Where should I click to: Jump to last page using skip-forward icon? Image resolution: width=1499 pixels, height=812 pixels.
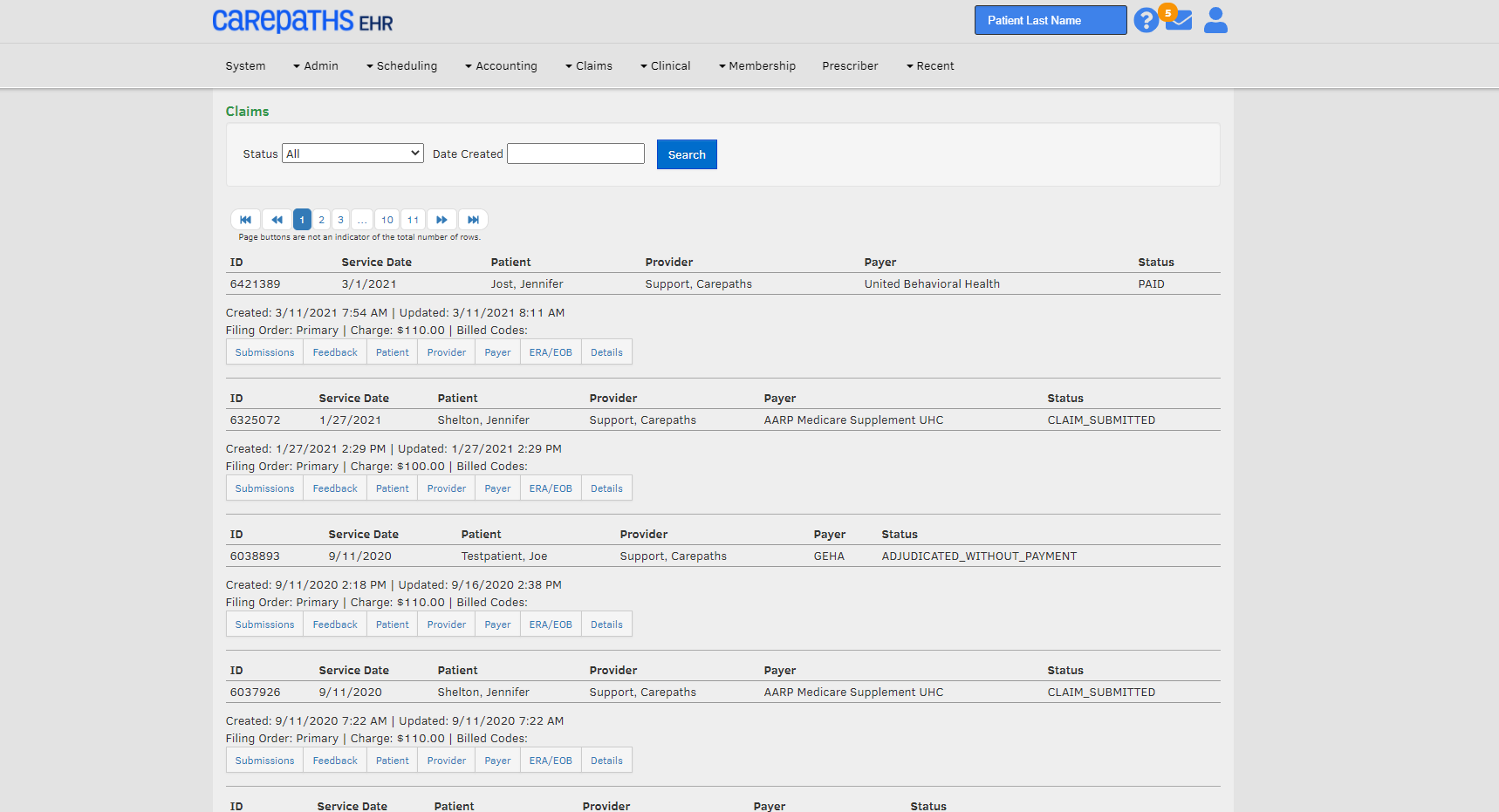[x=473, y=219]
